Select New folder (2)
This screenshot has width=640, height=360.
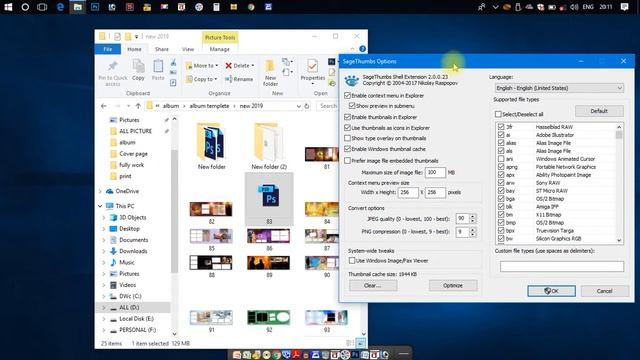269,146
